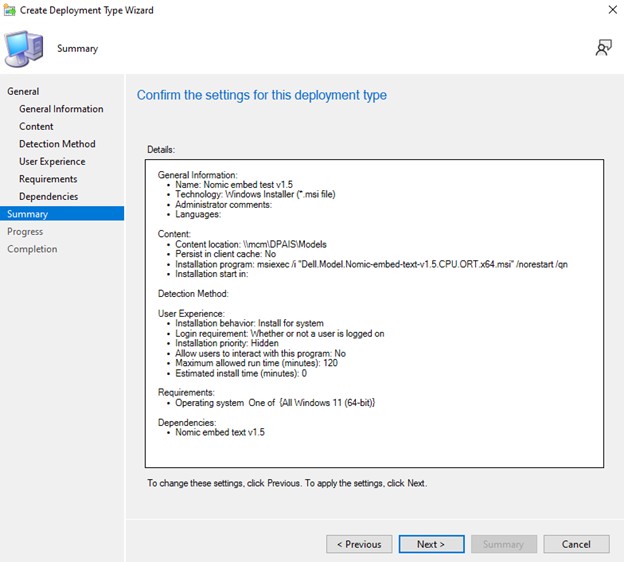The image size is (624, 562).
Task: Click the greyed-out Summary button
Action: click(x=504, y=544)
